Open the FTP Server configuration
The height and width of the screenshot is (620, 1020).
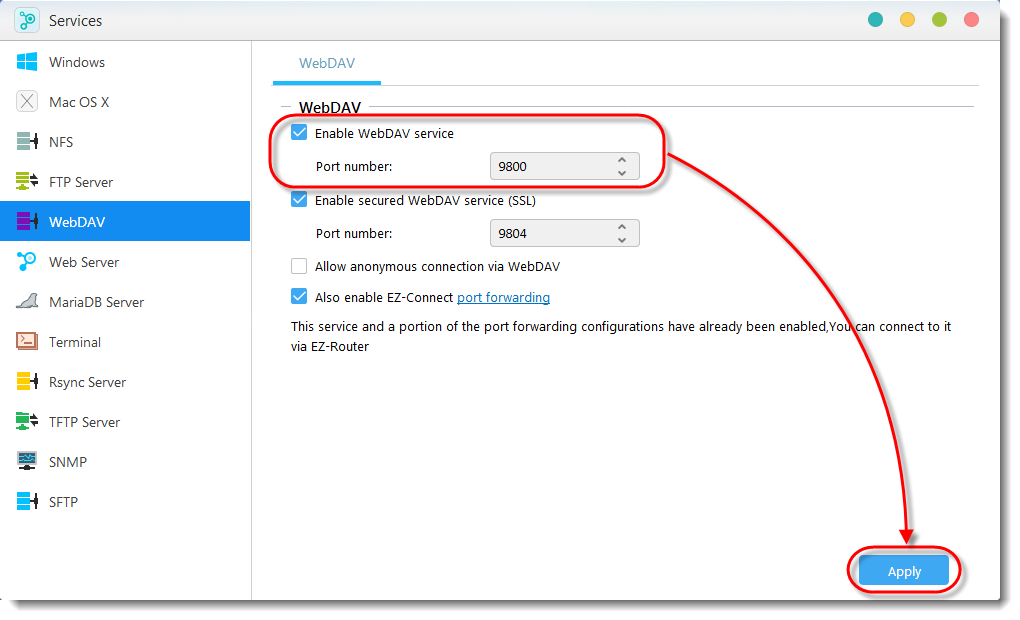point(30,181)
